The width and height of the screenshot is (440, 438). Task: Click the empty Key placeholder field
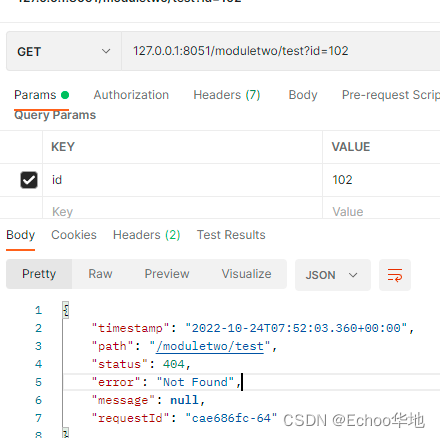pos(182,211)
